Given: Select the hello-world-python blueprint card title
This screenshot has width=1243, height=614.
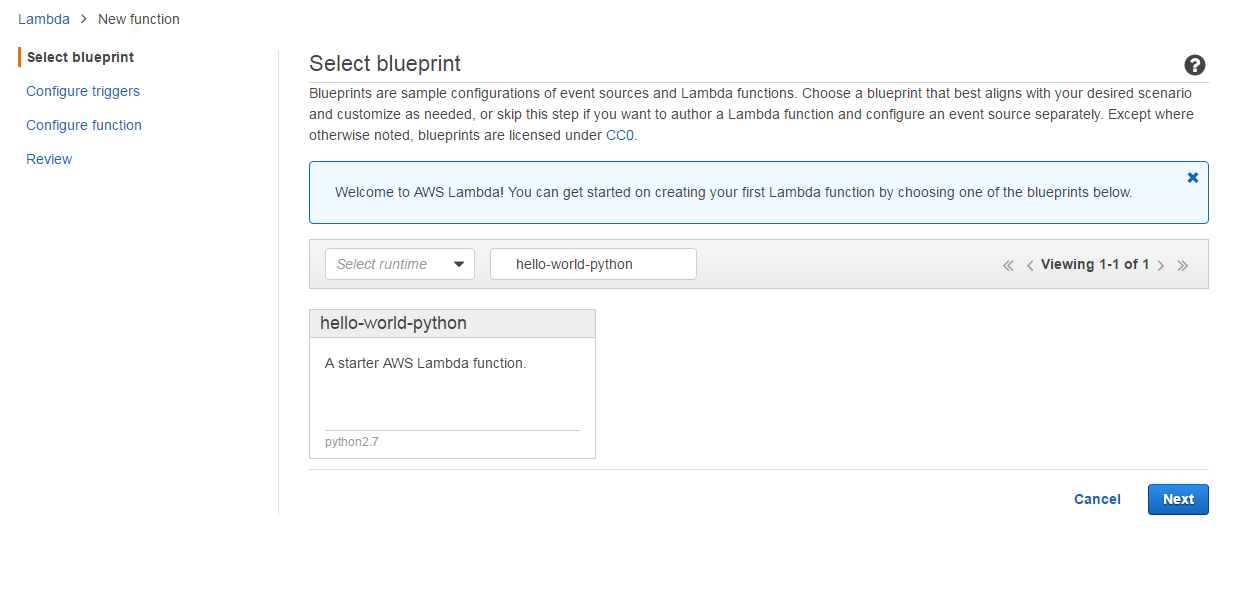Looking at the screenshot, I should click(x=393, y=323).
